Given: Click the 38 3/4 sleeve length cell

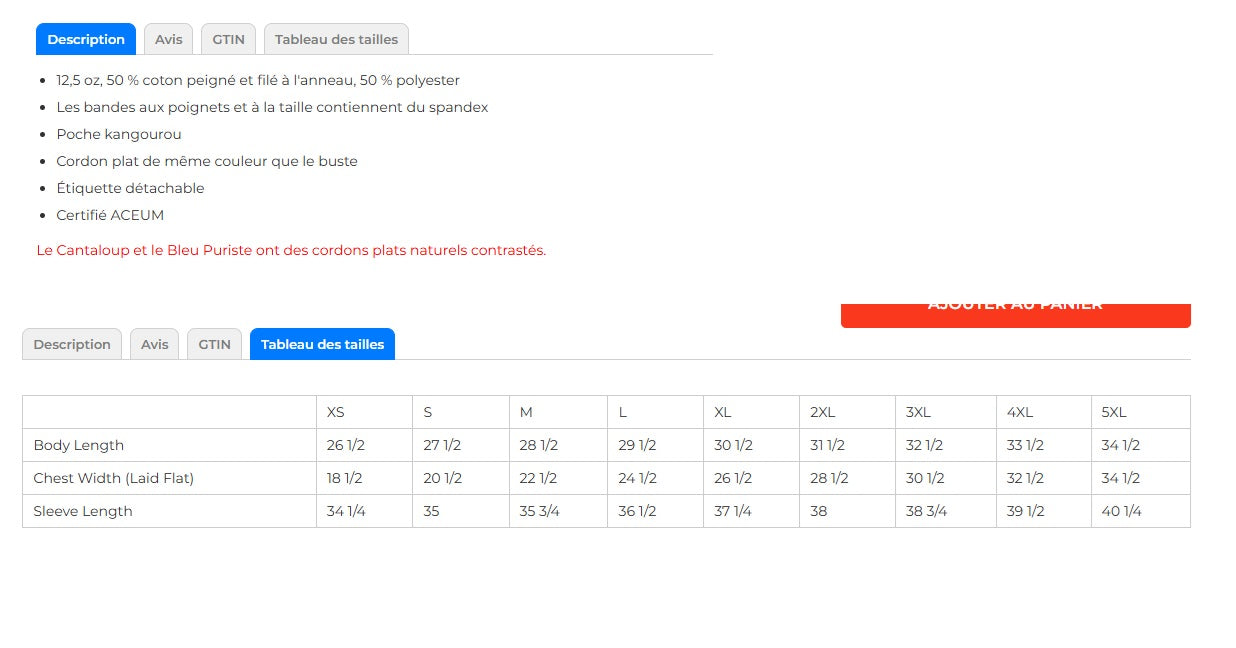Looking at the screenshot, I should point(926,511).
